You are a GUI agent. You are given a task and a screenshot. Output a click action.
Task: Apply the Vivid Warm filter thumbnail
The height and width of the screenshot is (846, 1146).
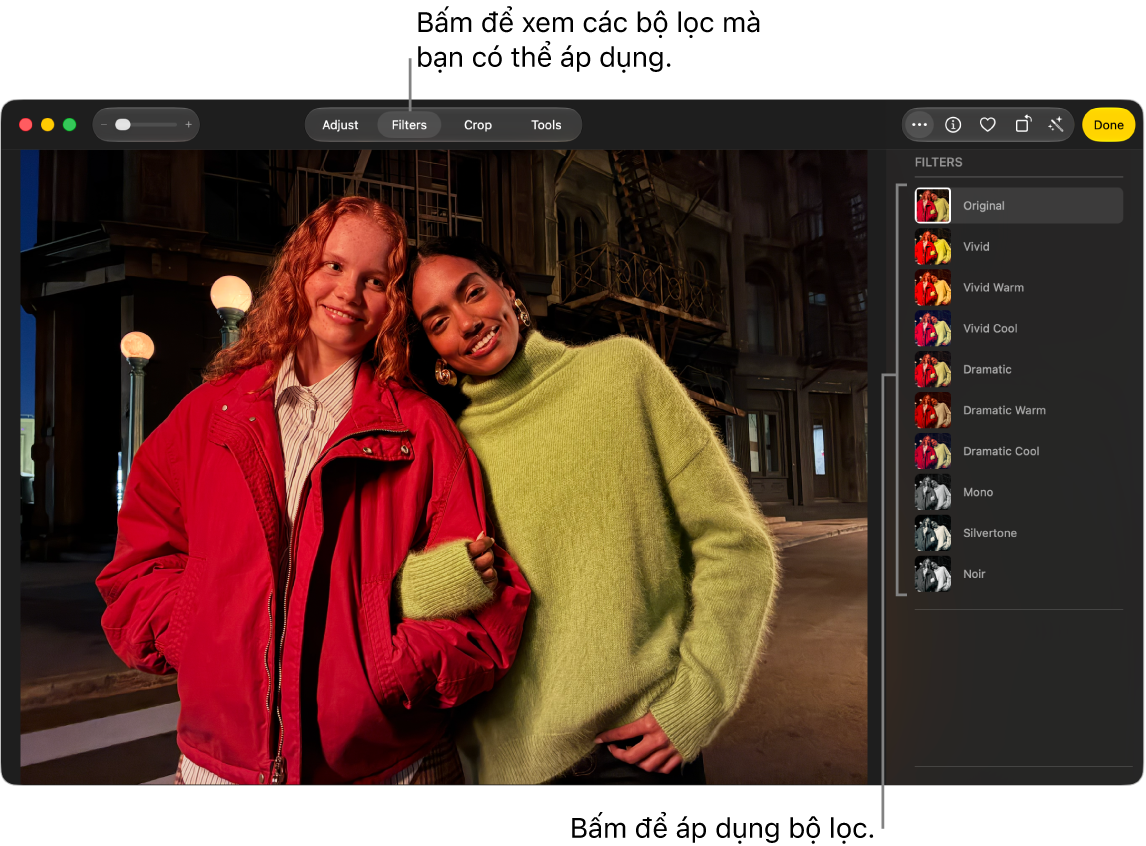click(933, 287)
